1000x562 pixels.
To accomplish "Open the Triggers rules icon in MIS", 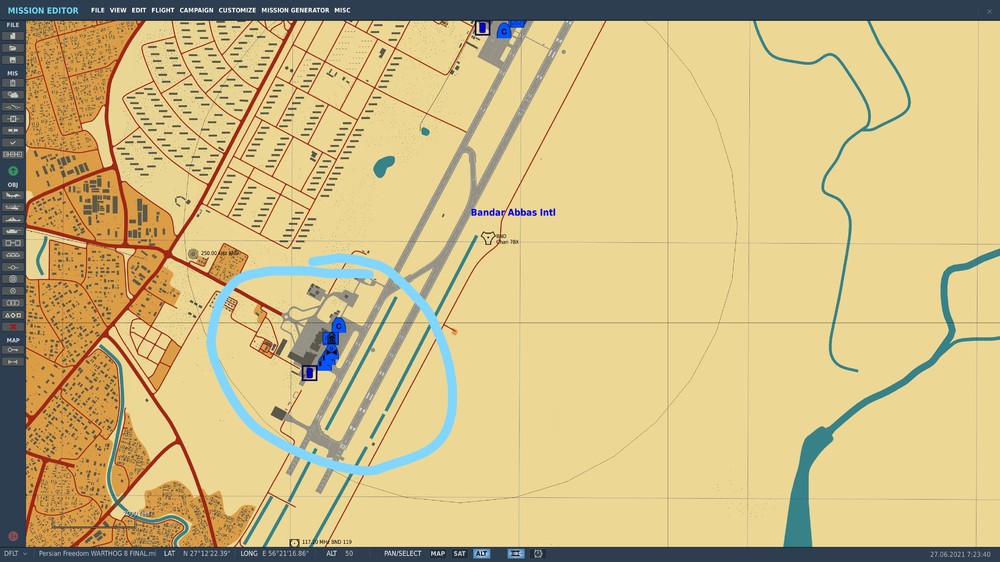I will tap(13, 107).
